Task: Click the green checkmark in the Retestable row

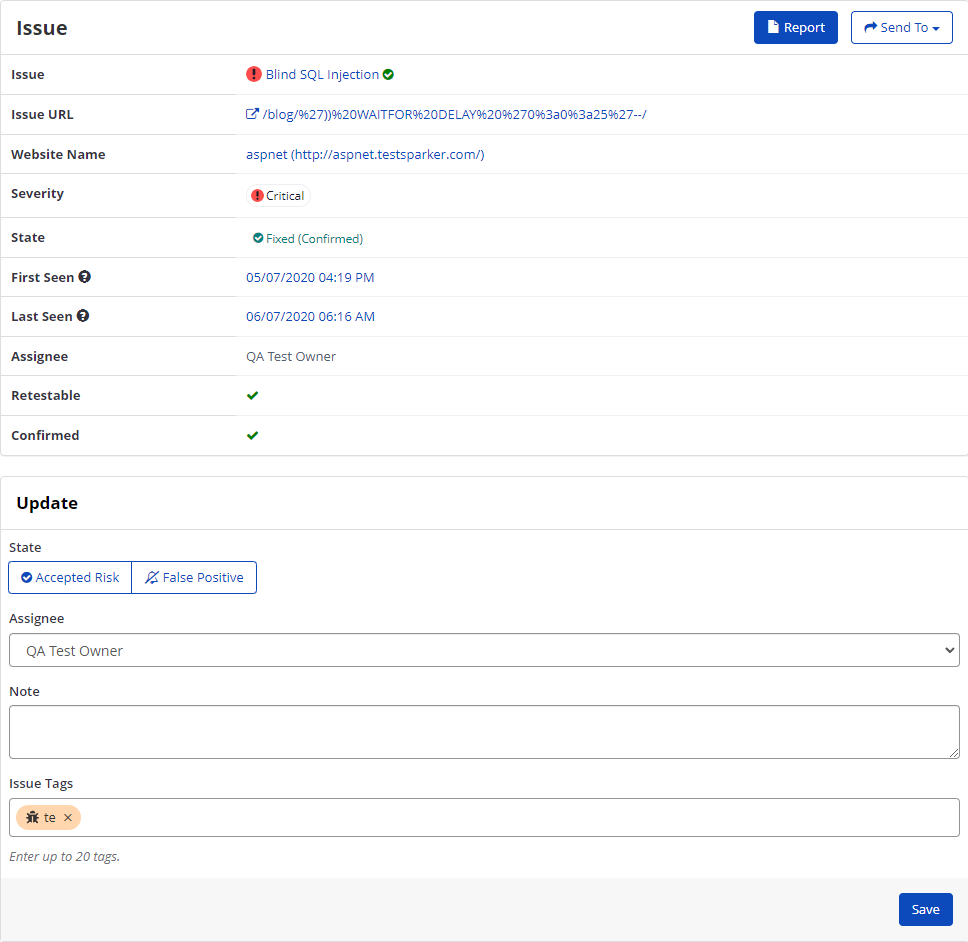Action: (x=253, y=395)
